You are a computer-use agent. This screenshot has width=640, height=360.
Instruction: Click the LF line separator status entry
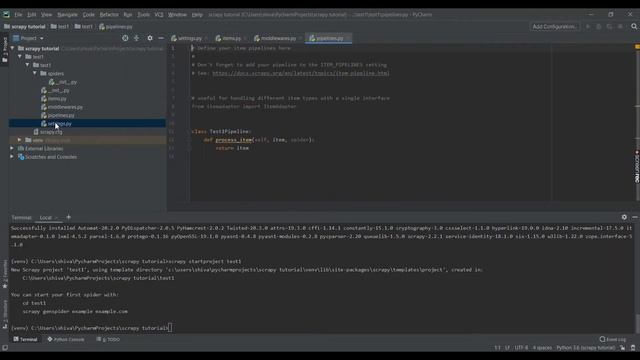tap(507, 348)
